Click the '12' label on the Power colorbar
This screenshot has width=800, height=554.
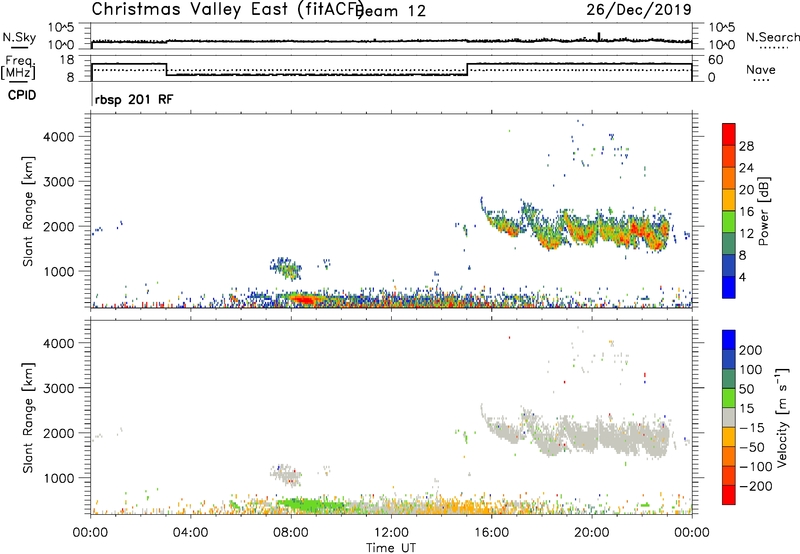point(746,234)
